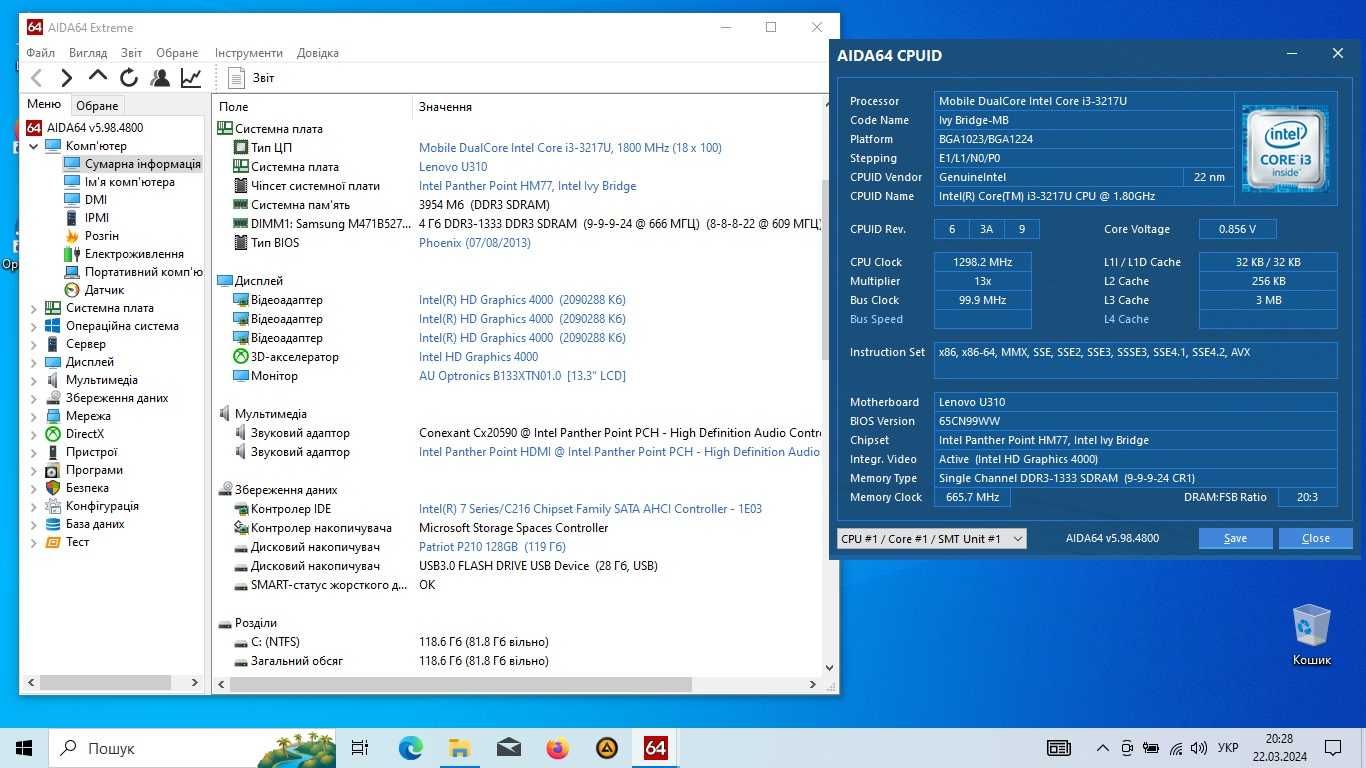Open the Кошик recycle bin desktop icon
Viewport: 1366px width, 768px height.
[x=1311, y=634]
